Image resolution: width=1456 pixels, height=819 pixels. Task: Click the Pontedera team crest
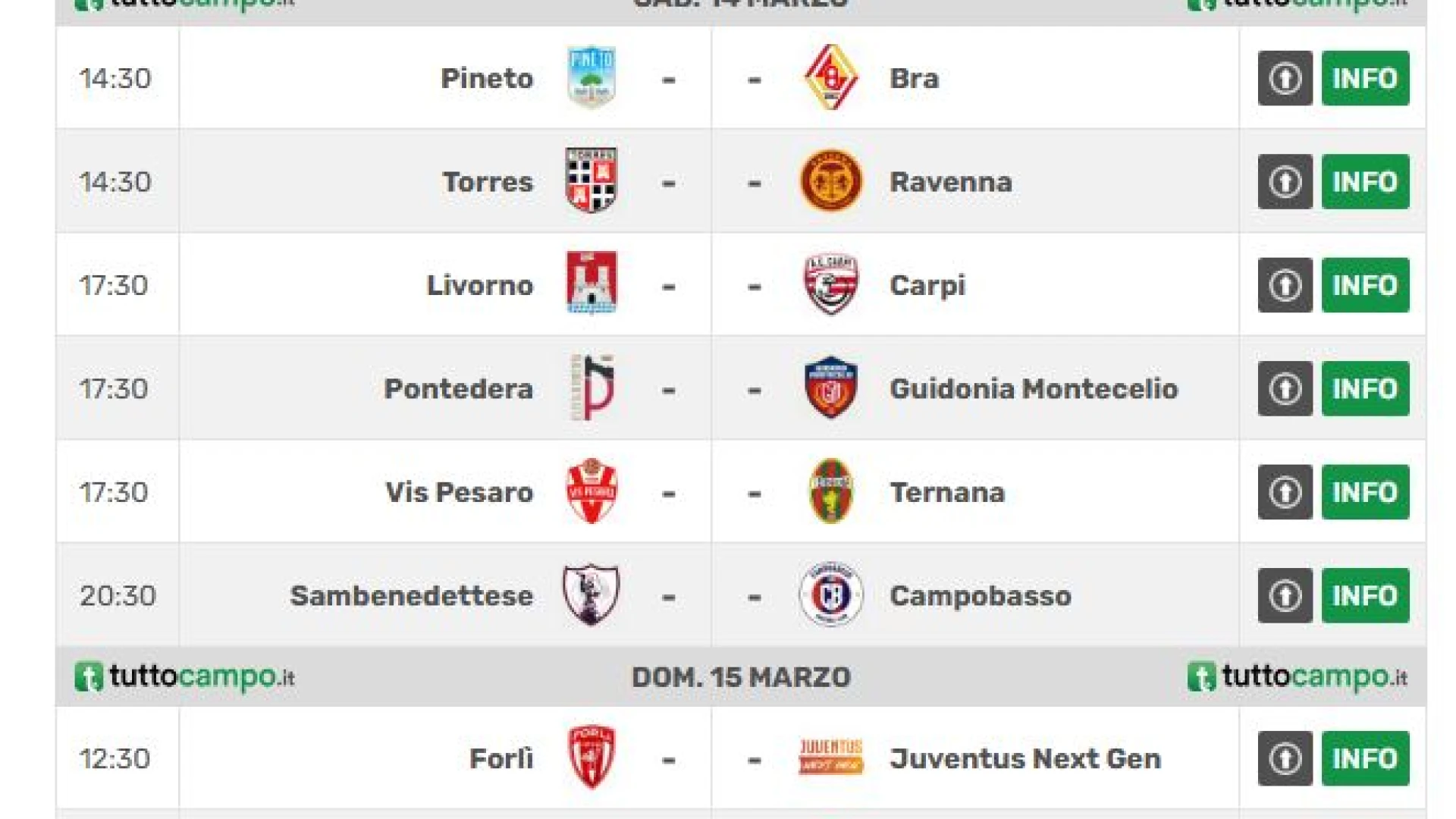pyautogui.click(x=591, y=388)
